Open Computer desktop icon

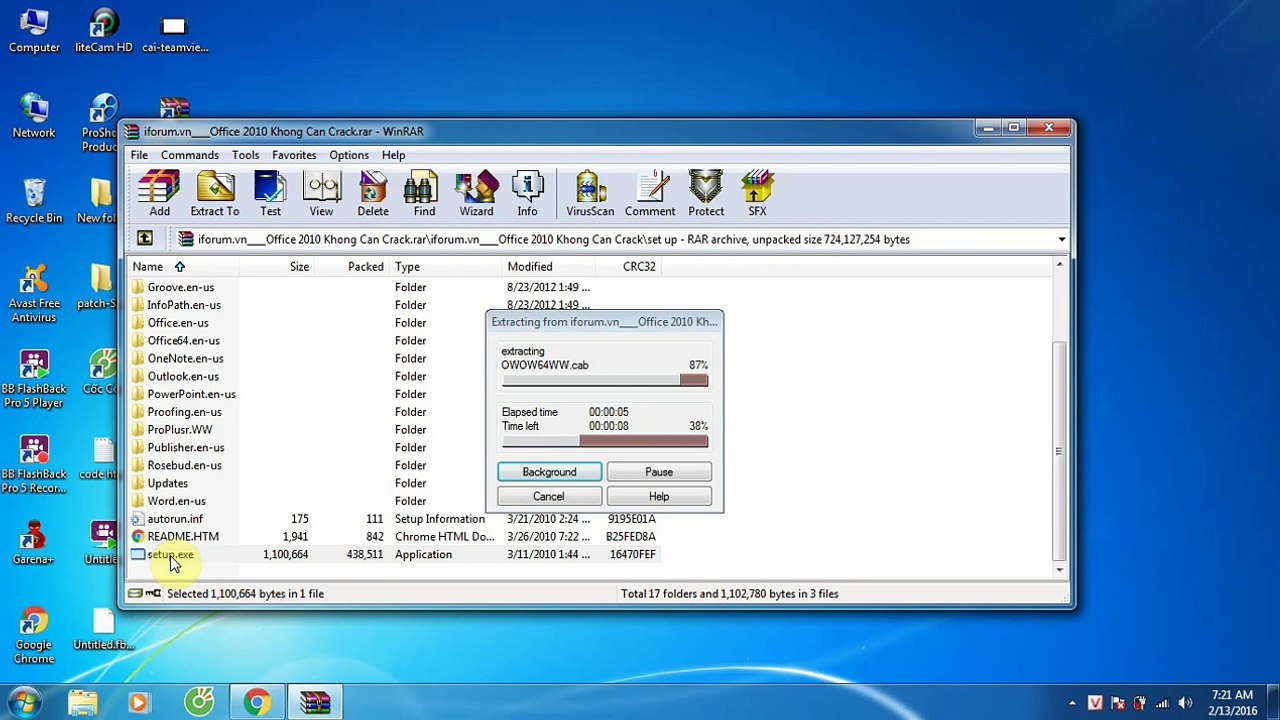coord(34,32)
